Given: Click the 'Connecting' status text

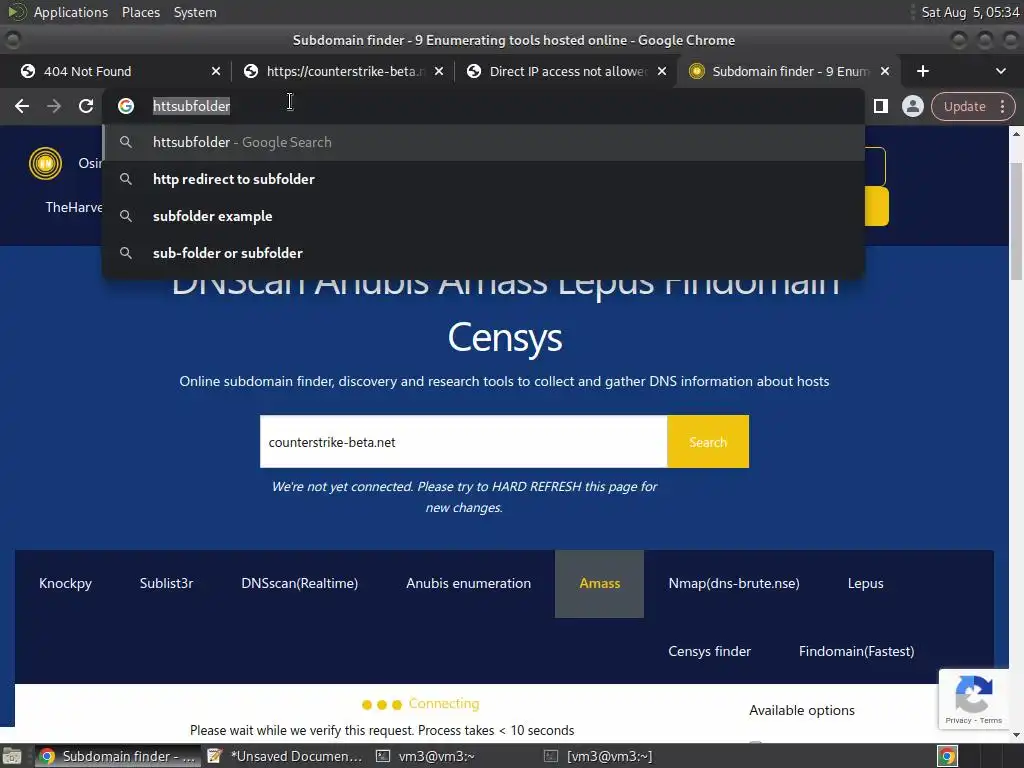Looking at the screenshot, I should (x=443, y=703).
